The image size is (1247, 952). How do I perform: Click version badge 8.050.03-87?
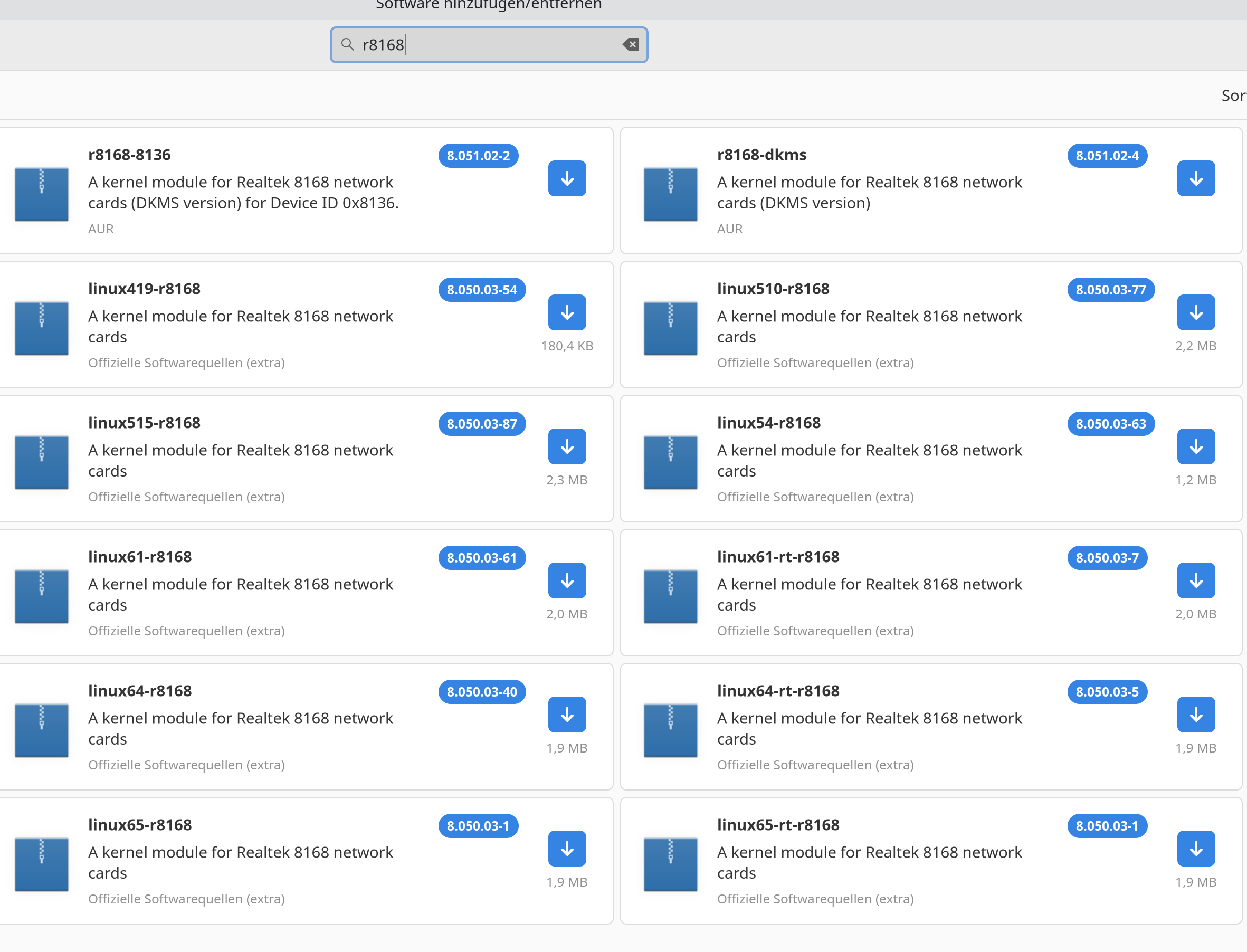pos(482,423)
